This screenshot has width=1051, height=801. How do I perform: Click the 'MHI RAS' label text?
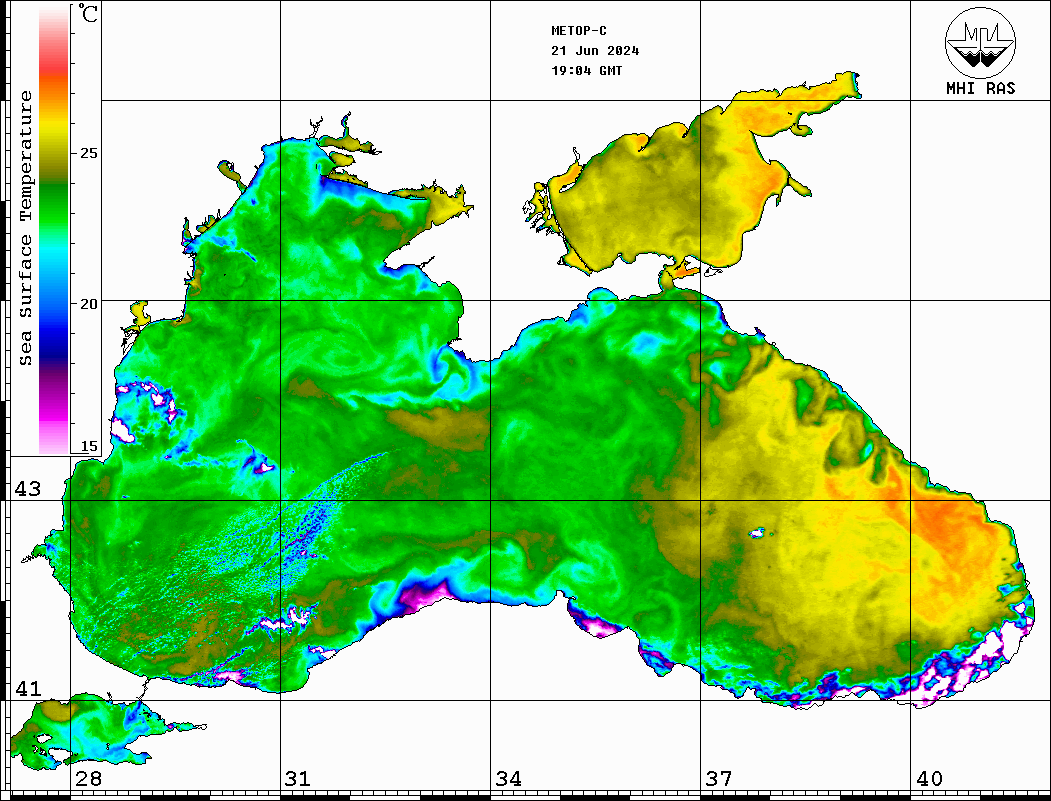(980, 88)
